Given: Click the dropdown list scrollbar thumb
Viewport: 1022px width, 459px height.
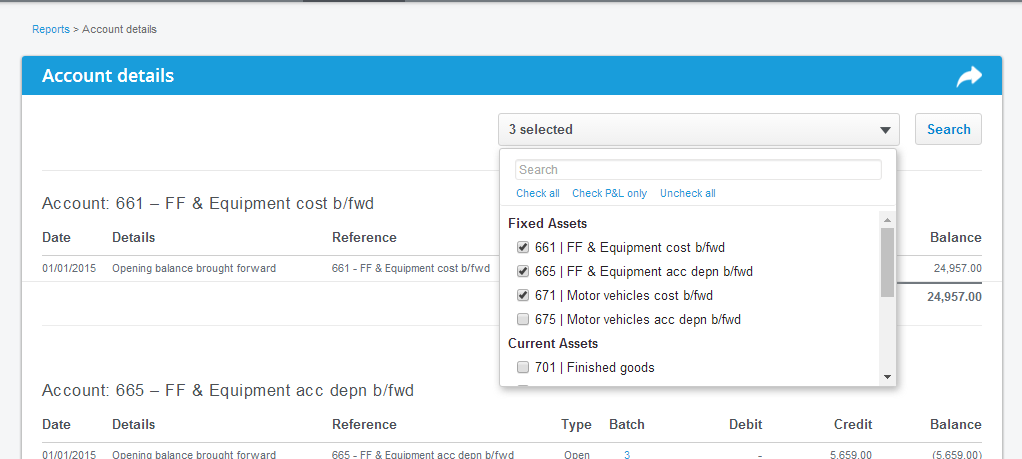Looking at the screenshot, I should pyautogui.click(x=887, y=262).
